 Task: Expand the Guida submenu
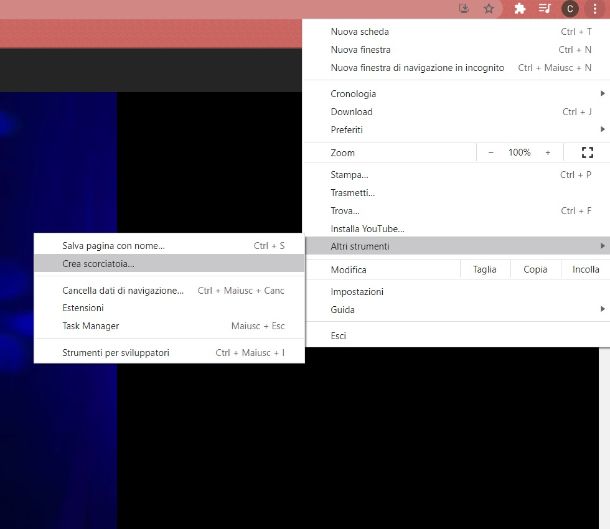(458, 310)
